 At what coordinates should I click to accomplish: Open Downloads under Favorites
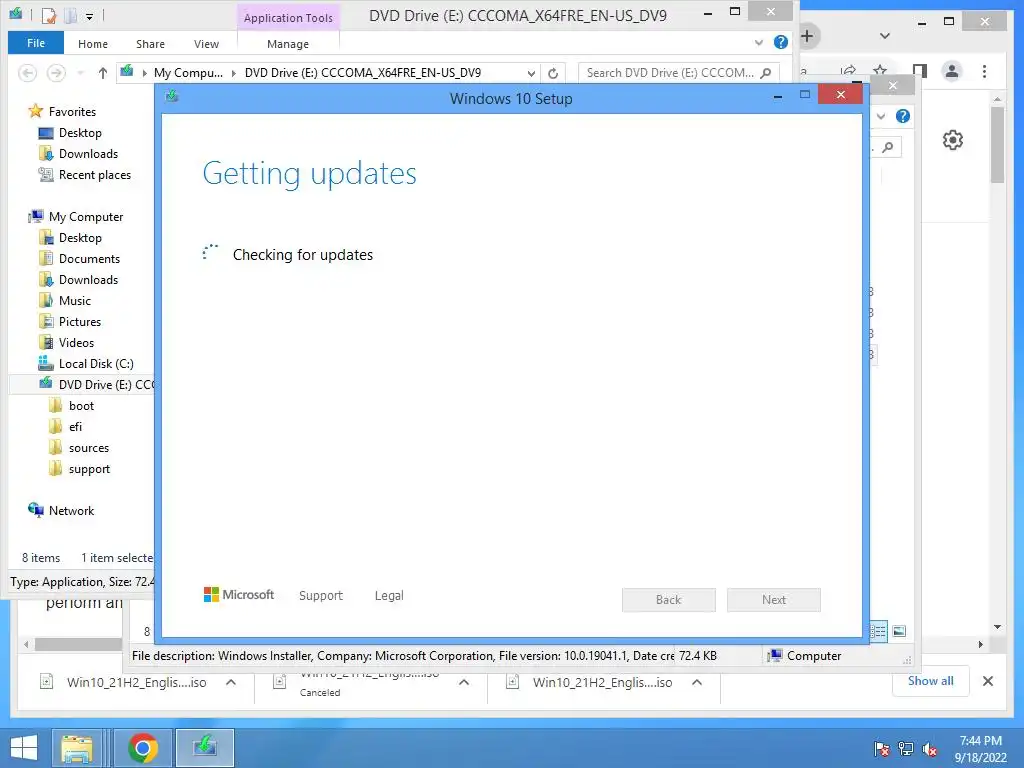pos(88,153)
